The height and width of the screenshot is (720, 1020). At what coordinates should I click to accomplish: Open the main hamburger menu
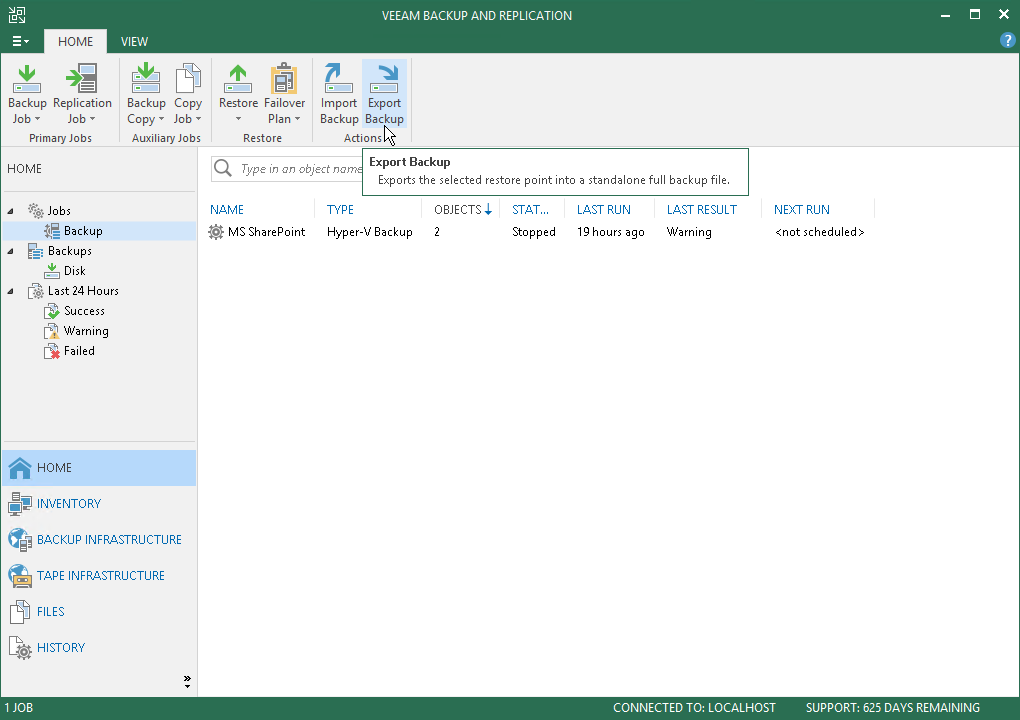(21, 41)
